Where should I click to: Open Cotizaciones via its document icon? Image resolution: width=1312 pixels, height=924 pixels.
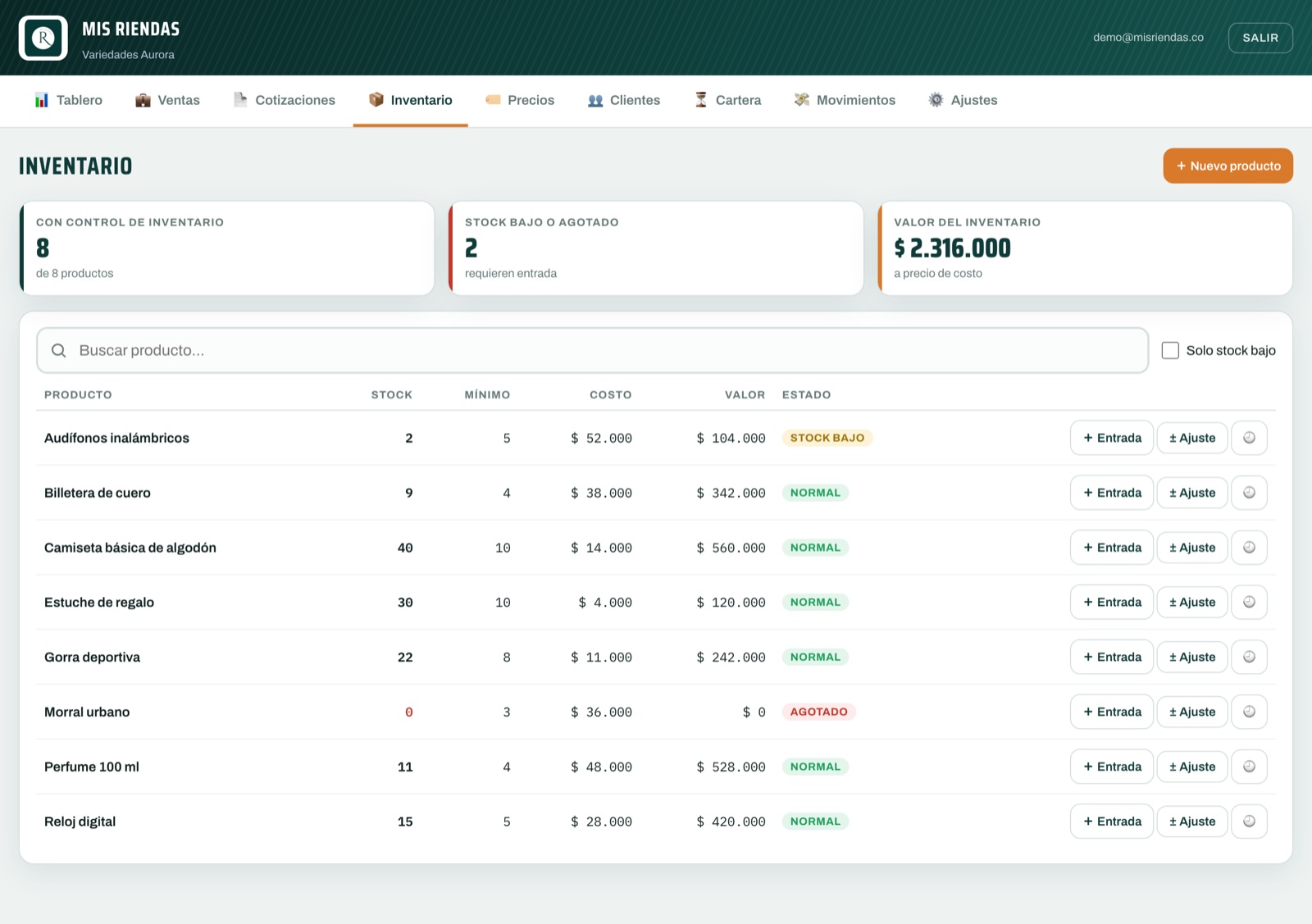point(240,100)
